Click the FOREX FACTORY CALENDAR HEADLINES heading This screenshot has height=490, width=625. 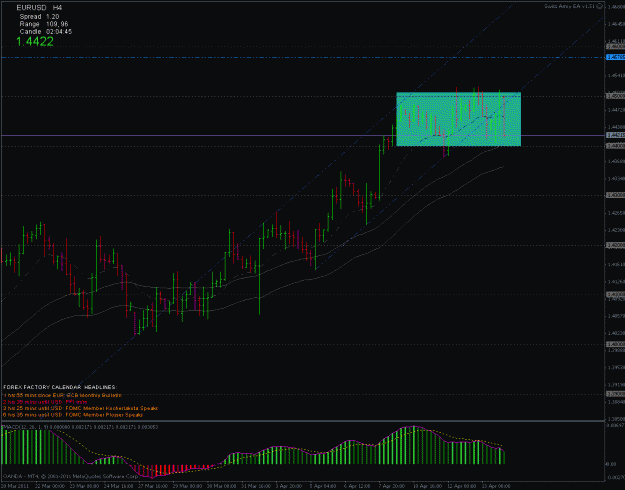point(60,388)
